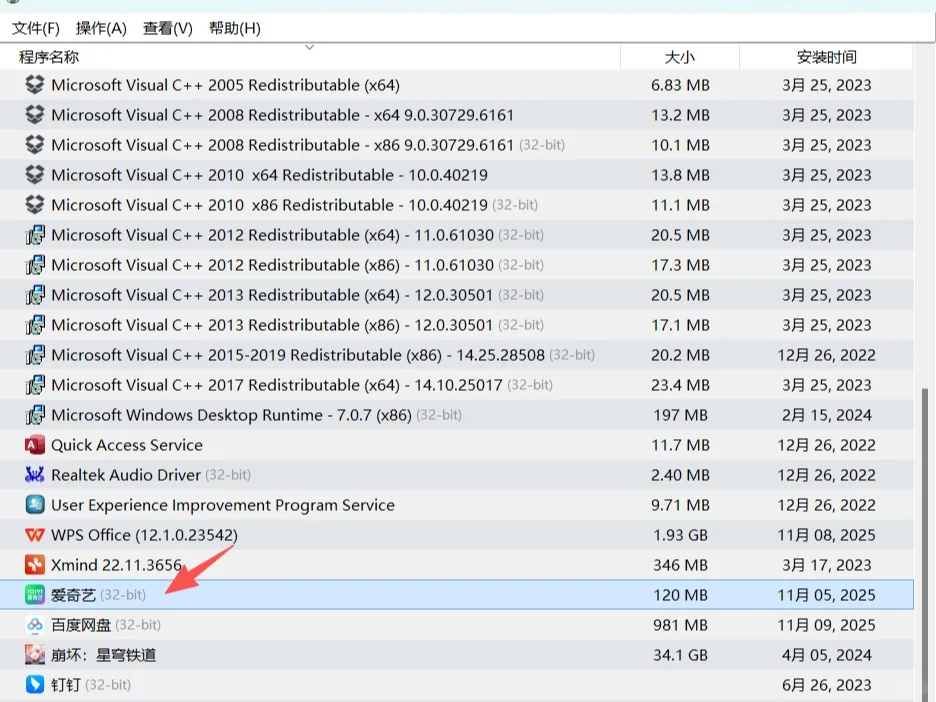Click the Visual C++ 2013 (x86) icon
Image resolution: width=936 pixels, height=702 pixels.
35,325
